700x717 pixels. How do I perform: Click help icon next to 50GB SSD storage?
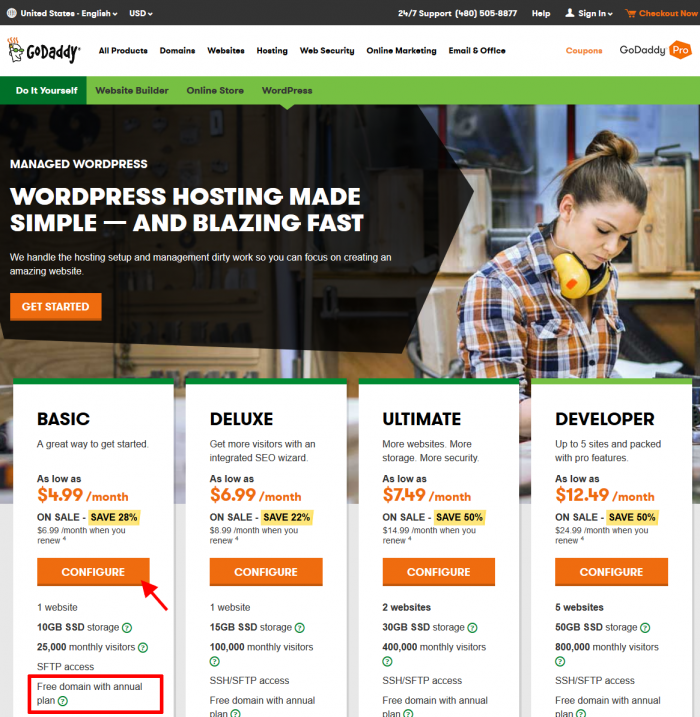[x=645, y=628]
